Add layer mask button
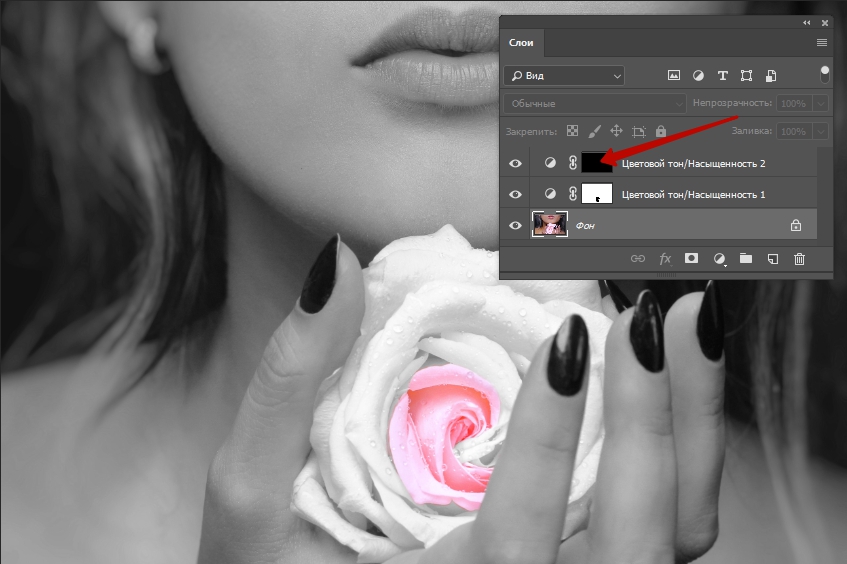Screen dimensions: 847x564 click(x=691, y=258)
